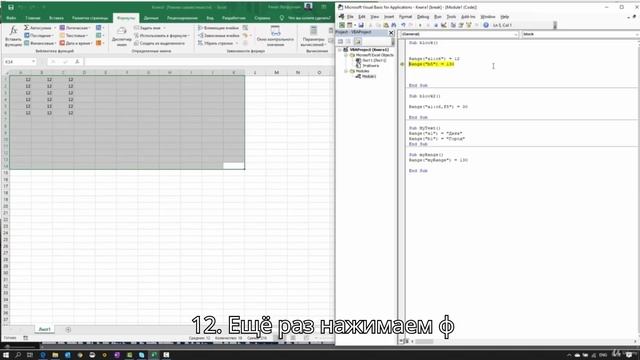Click View Microsoft Excel icon in VBA toolbar
Image resolution: width=640 pixels, height=360 pixels.
pos(342,25)
